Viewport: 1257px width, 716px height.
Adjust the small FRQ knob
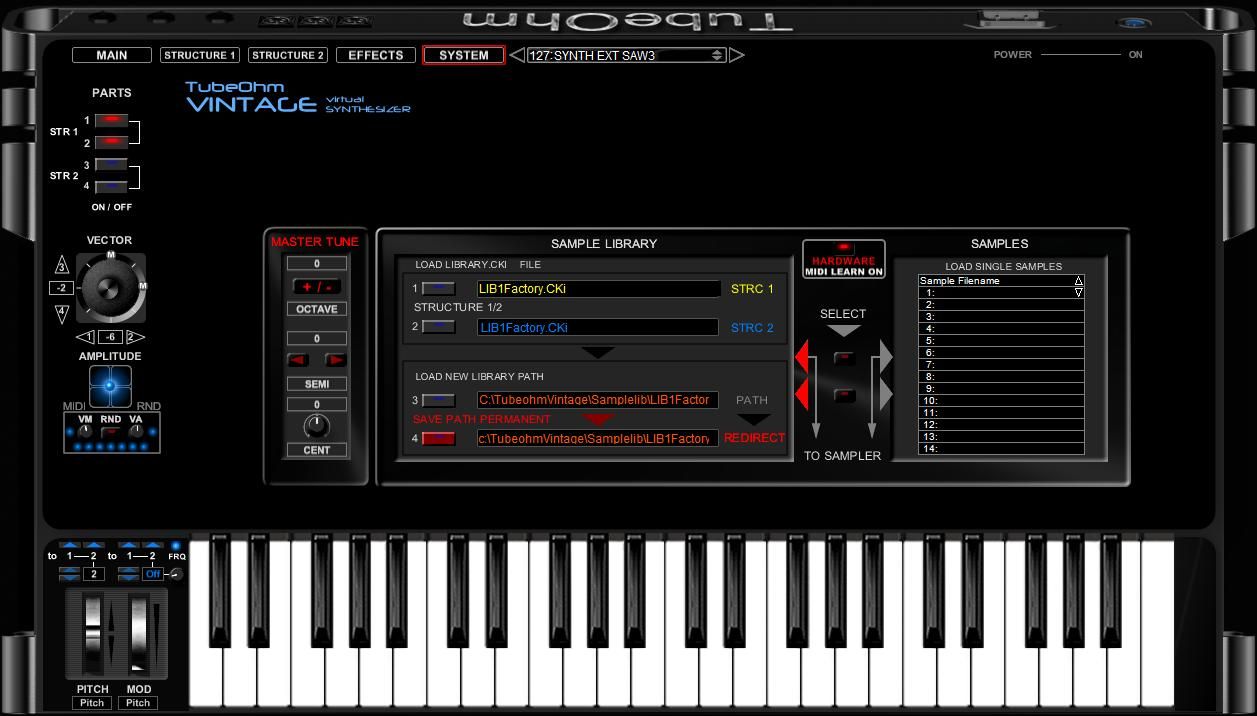(176, 574)
